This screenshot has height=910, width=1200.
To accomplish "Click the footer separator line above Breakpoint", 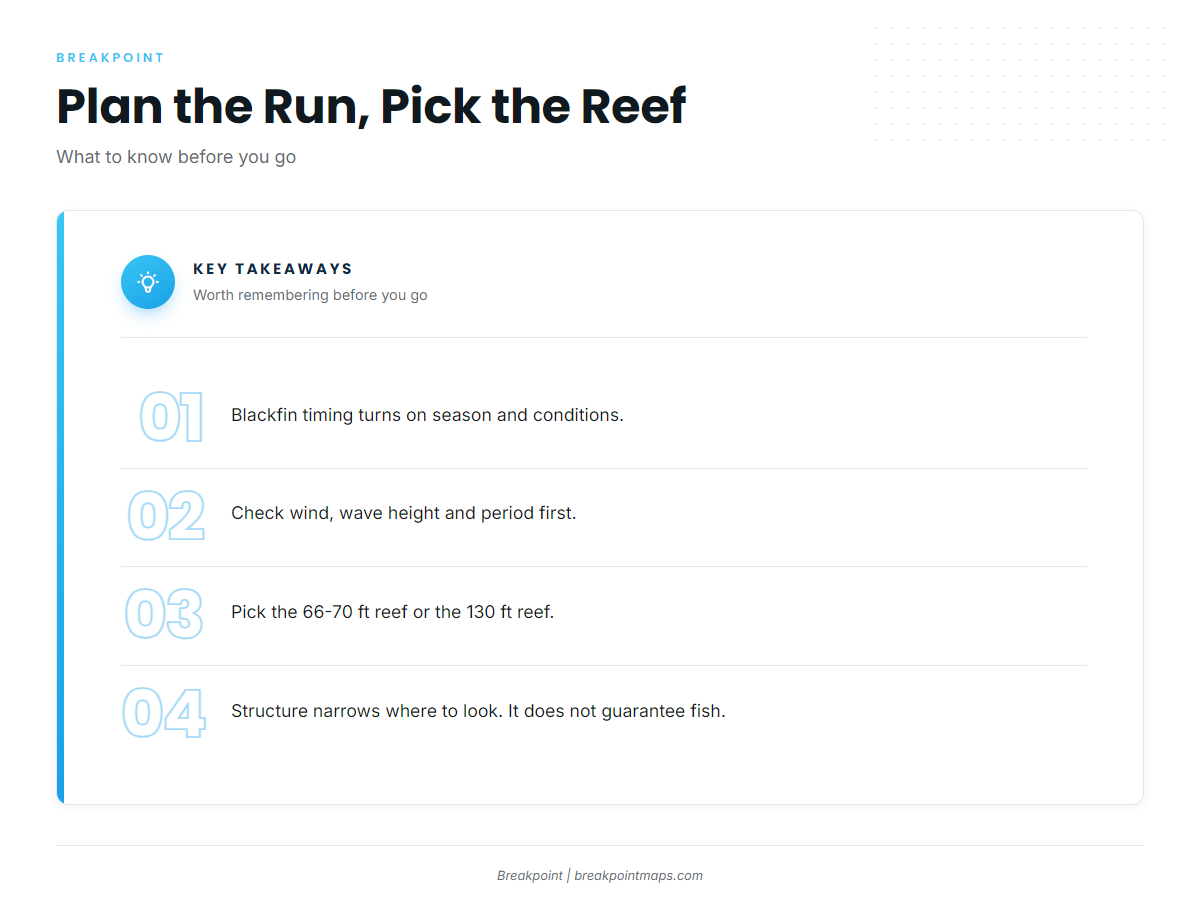I will [x=600, y=846].
